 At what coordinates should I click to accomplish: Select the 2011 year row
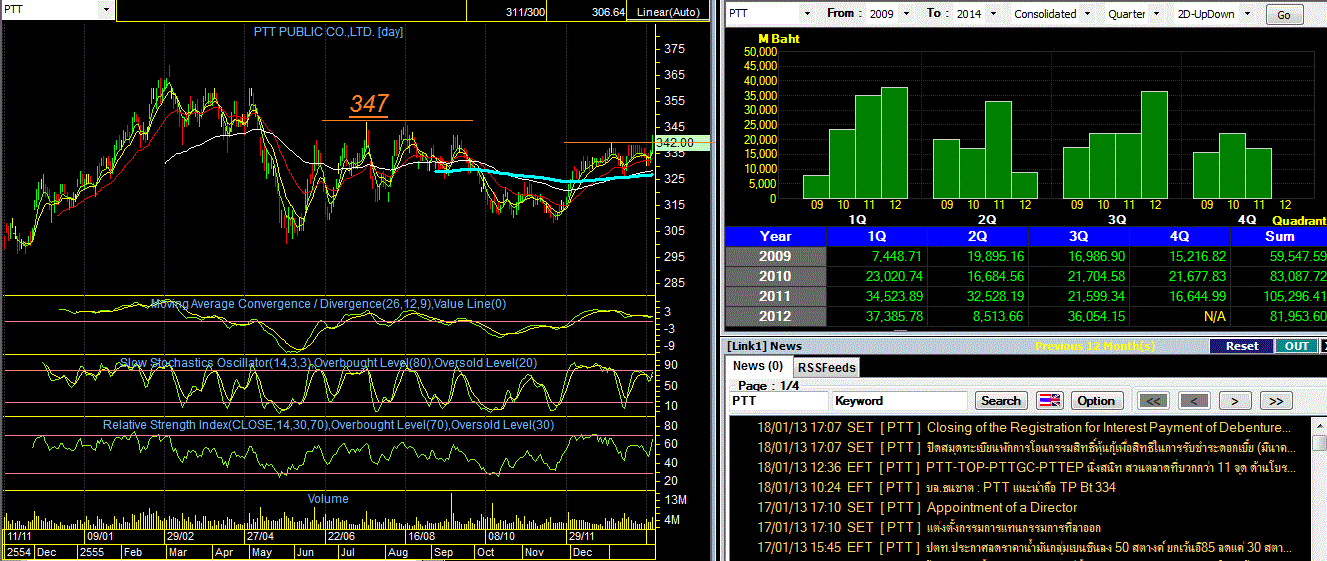776,296
